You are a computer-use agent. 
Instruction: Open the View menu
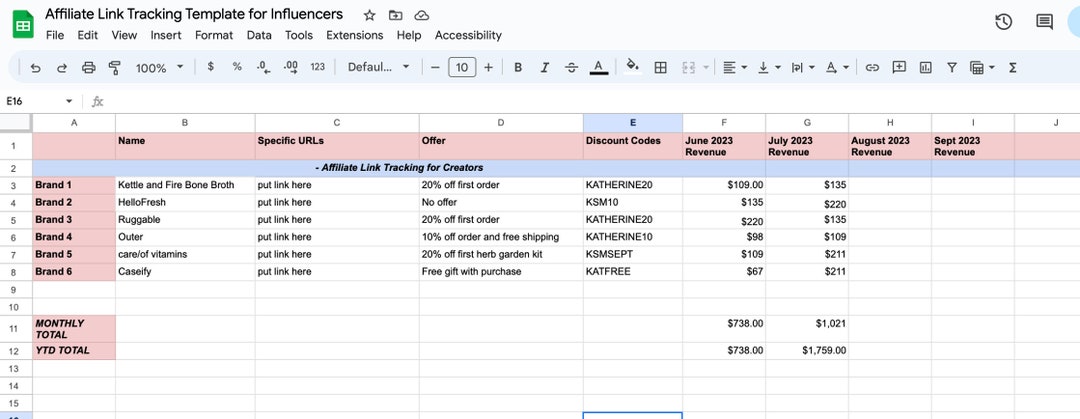[124, 35]
